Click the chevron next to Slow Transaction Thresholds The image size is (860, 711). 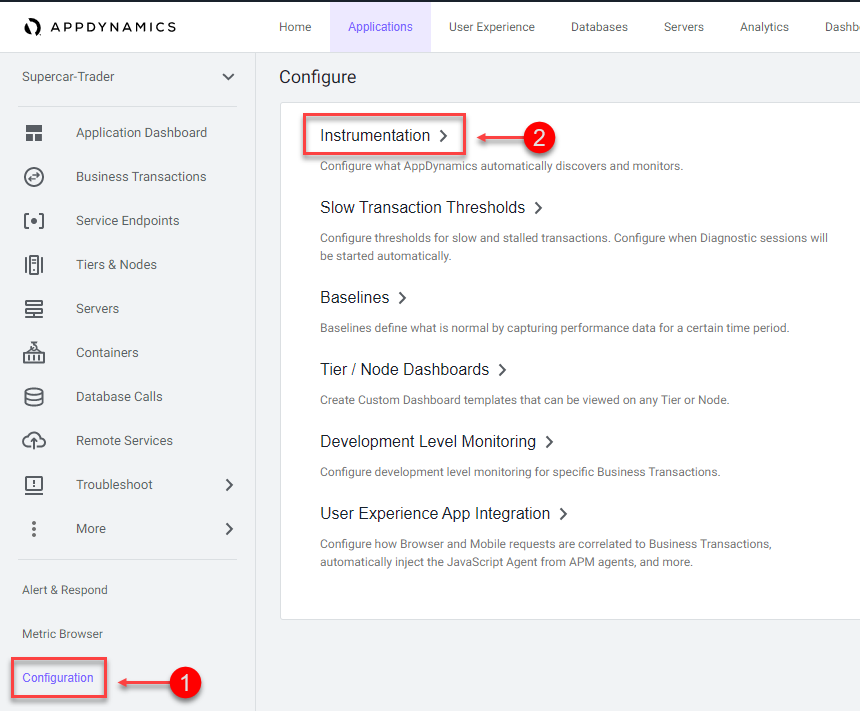[x=539, y=208]
